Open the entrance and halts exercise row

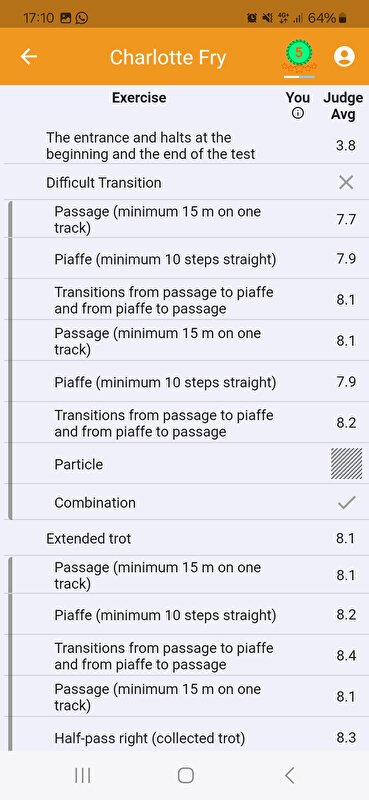click(x=185, y=145)
